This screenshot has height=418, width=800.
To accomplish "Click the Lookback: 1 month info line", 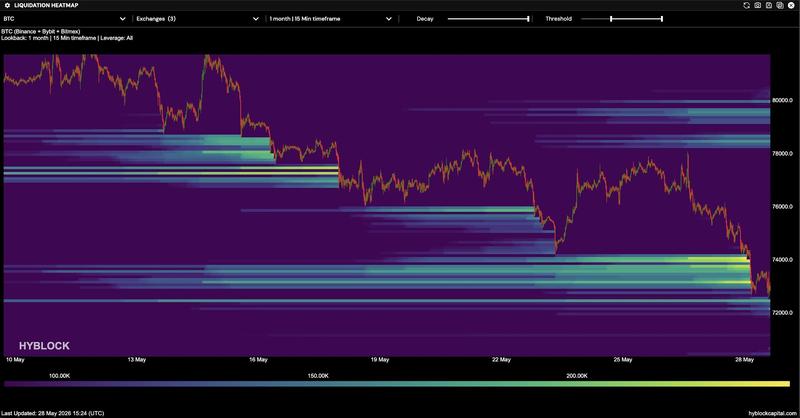I will [x=67, y=38].
